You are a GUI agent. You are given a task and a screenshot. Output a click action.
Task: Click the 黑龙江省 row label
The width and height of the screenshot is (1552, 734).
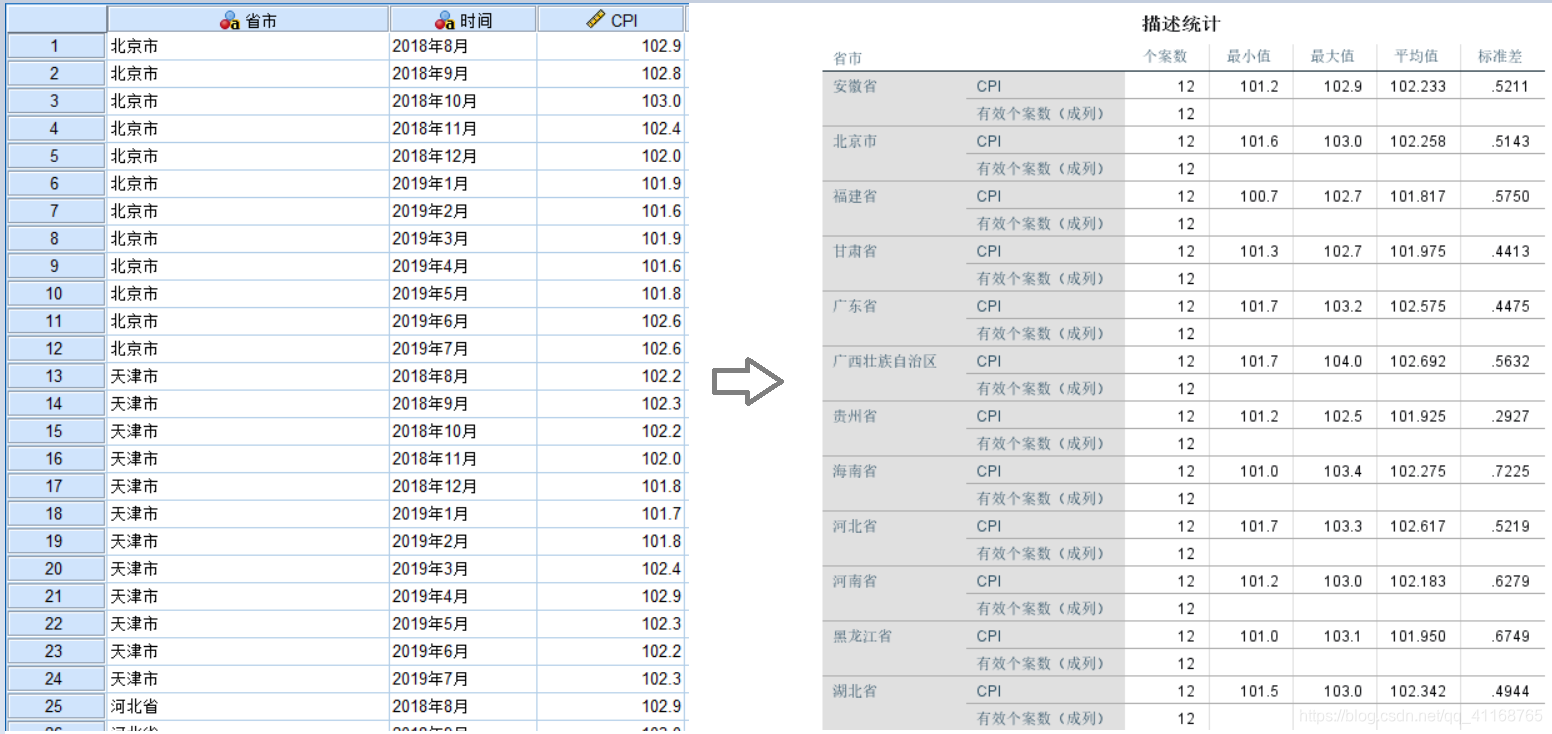point(863,636)
